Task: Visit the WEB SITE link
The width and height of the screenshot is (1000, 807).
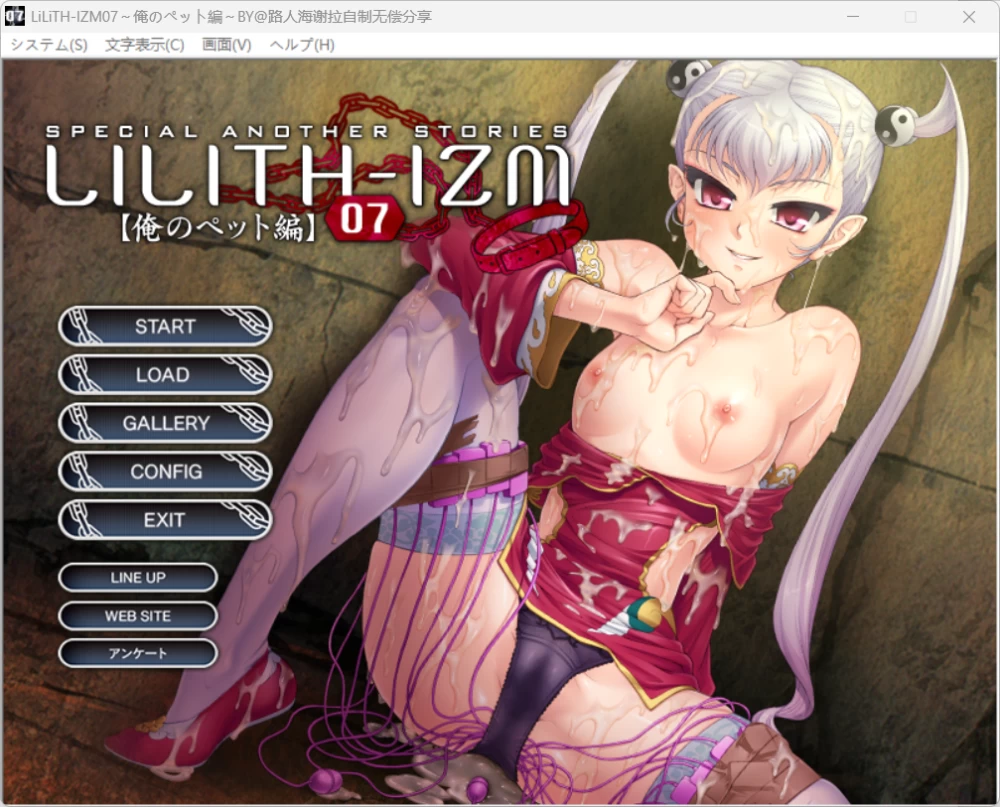Action: click(x=138, y=616)
